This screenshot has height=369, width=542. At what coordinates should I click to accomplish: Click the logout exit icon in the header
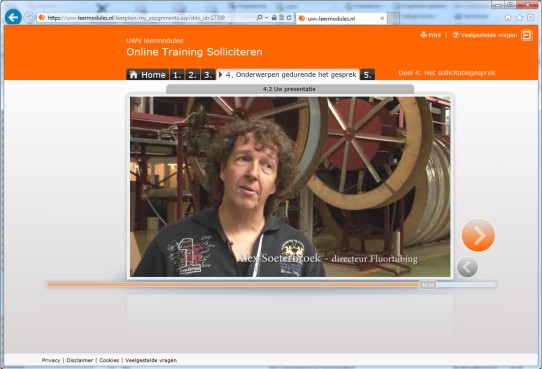527,35
